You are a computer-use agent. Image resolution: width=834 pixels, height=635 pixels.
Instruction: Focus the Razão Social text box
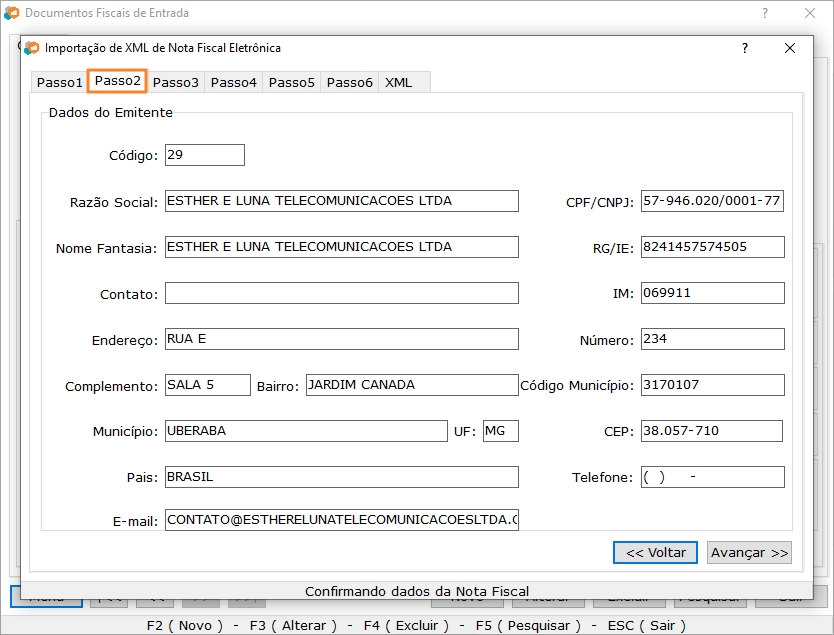point(341,201)
